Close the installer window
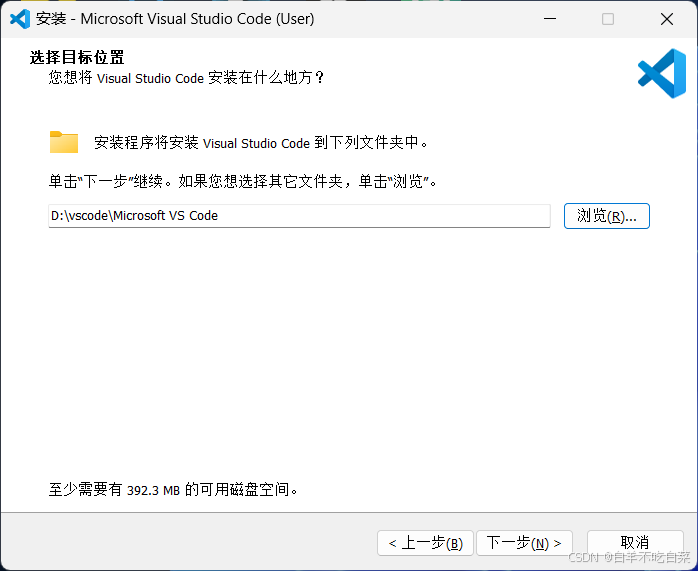 (667, 19)
